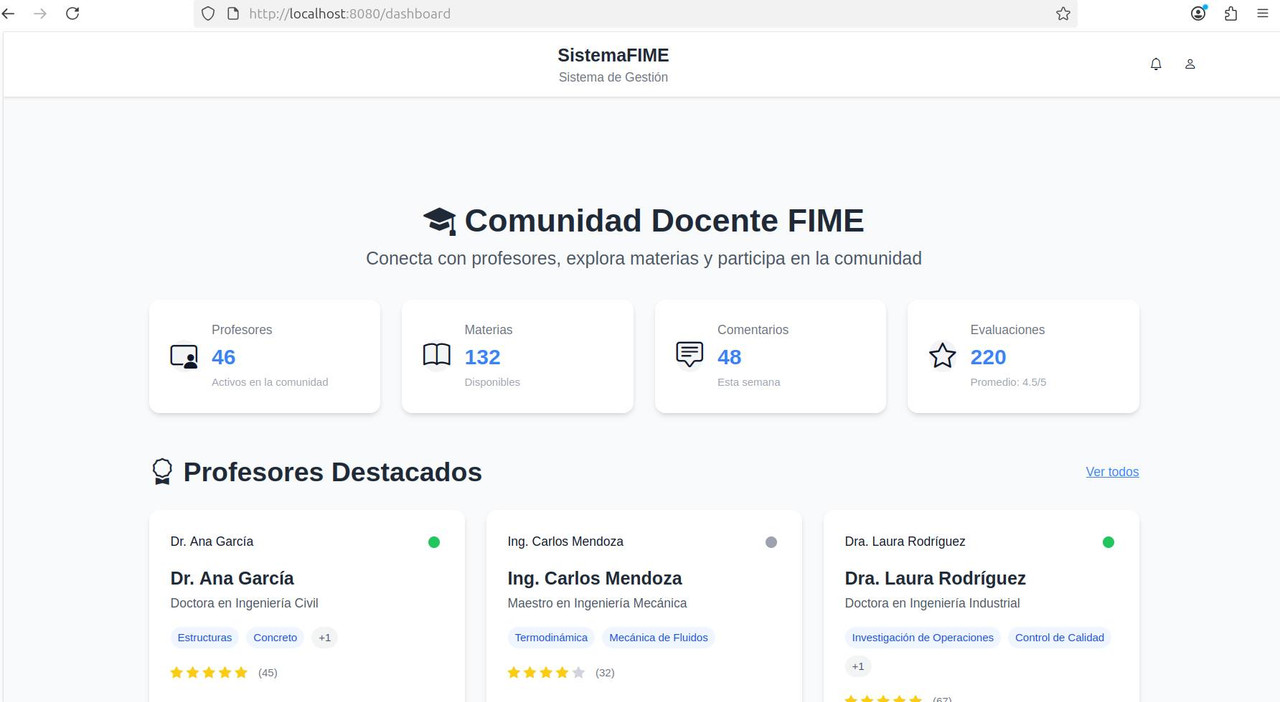1280x702 pixels.
Task: Open the user profile icon
Action: 1190,64
